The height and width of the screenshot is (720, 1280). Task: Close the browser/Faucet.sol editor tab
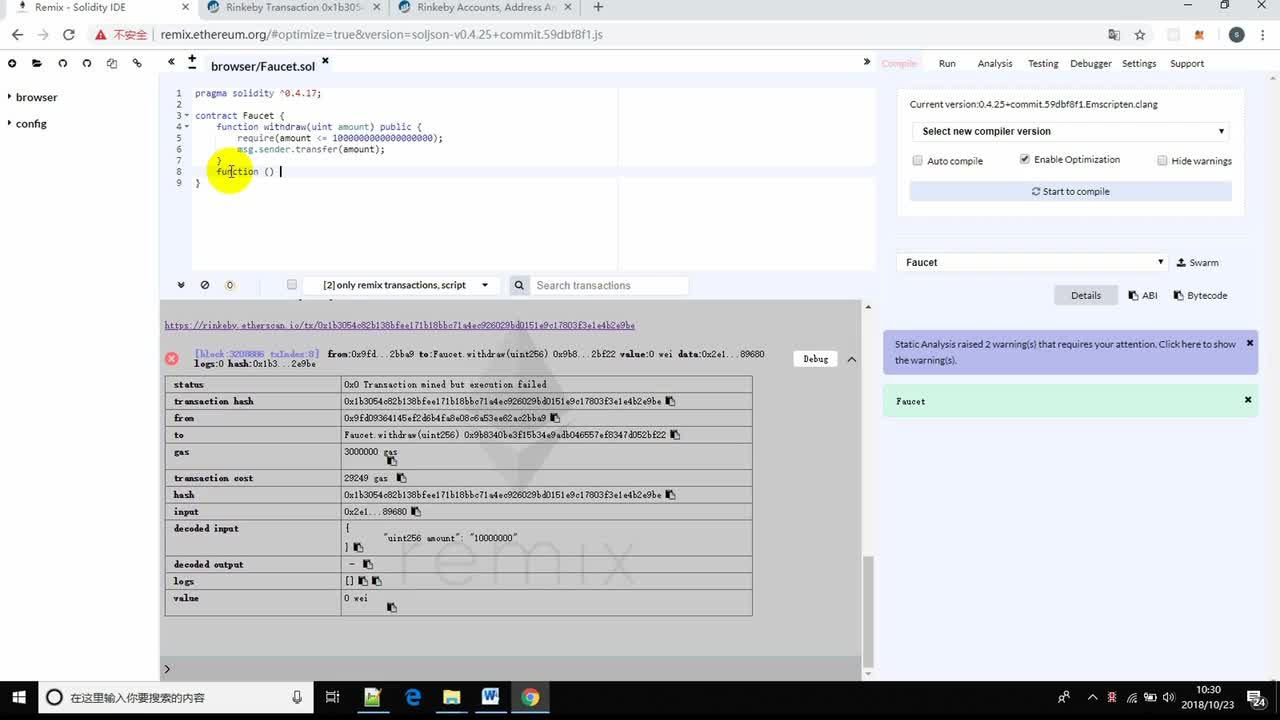point(325,61)
